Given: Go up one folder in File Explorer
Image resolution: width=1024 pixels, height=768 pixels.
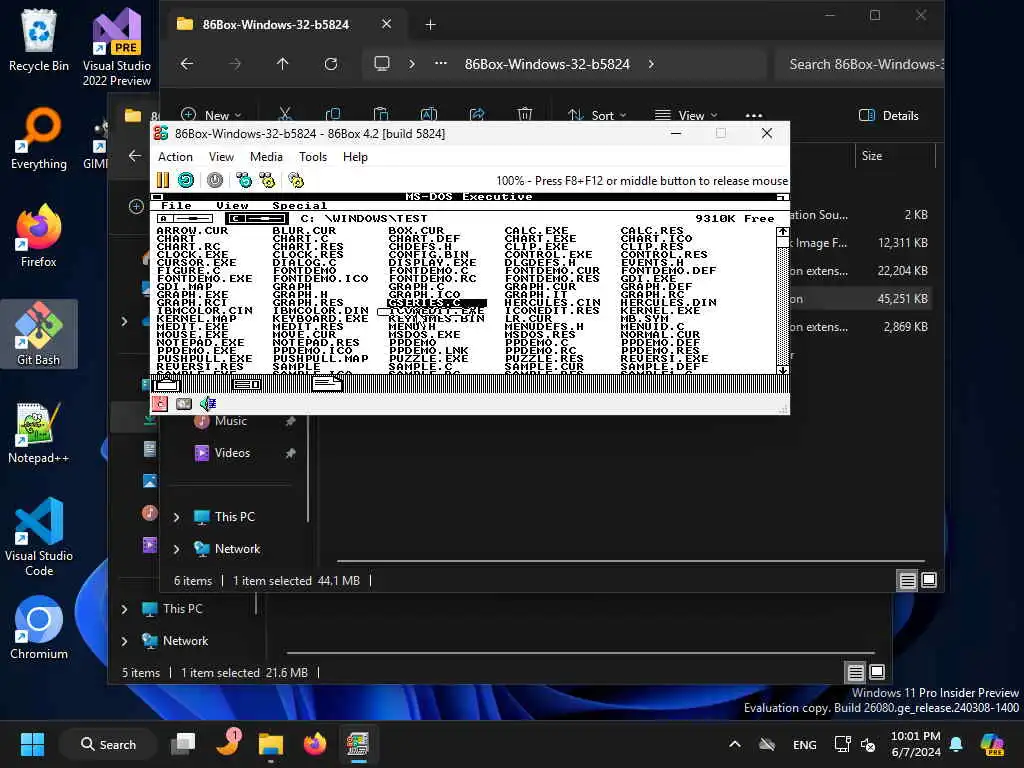Looking at the screenshot, I should click(x=282, y=64).
